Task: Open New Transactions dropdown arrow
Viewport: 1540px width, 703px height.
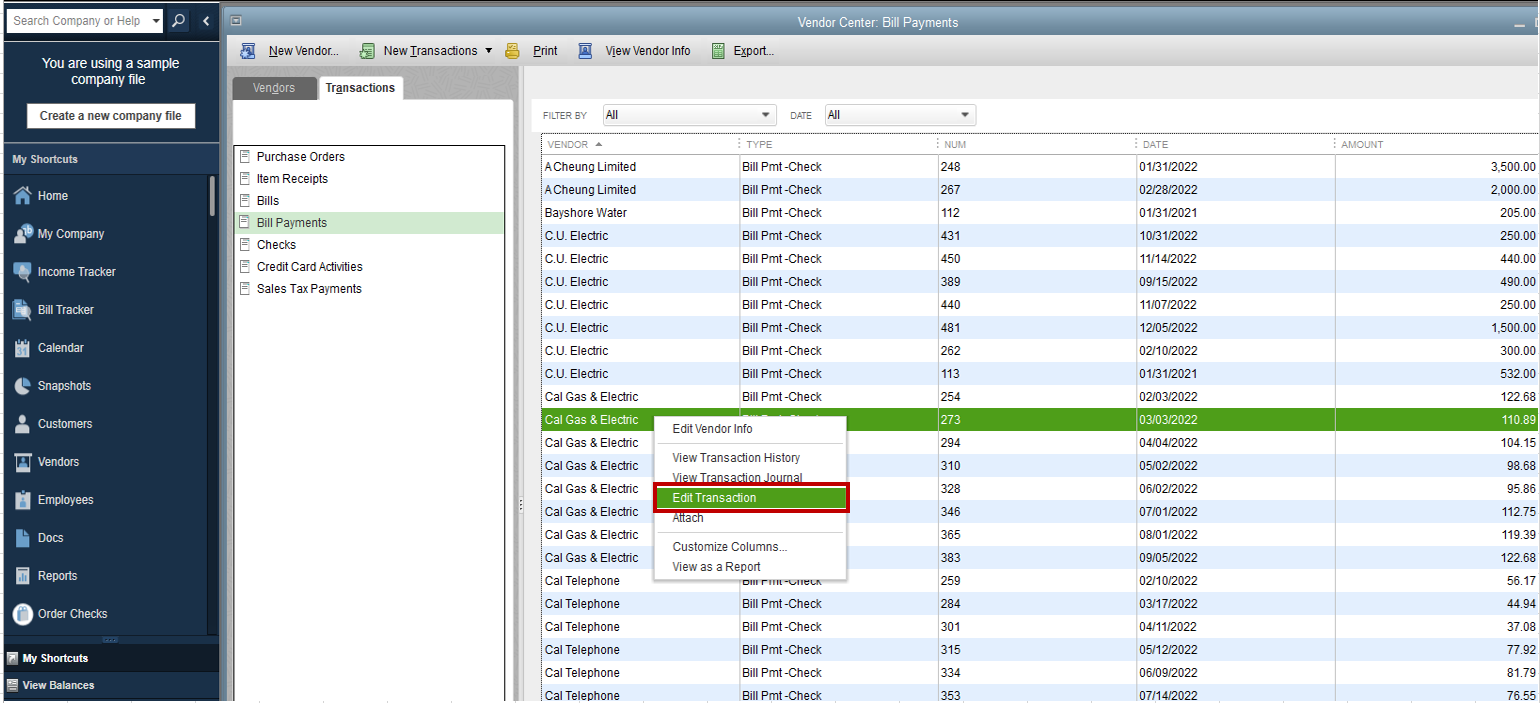Action: point(488,51)
